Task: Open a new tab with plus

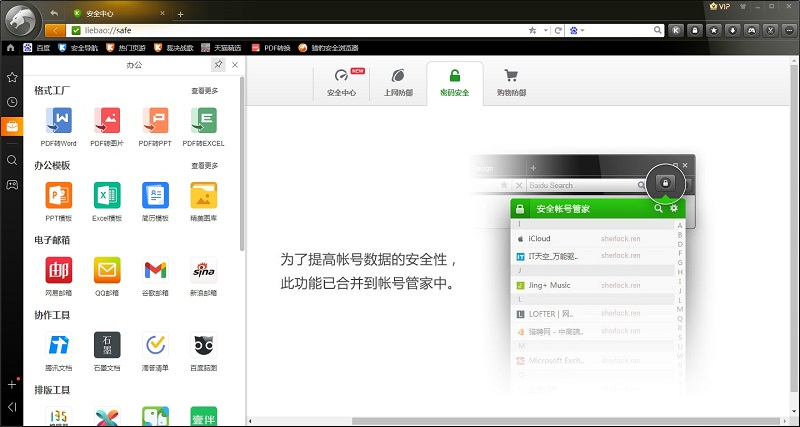Action: click(x=180, y=14)
